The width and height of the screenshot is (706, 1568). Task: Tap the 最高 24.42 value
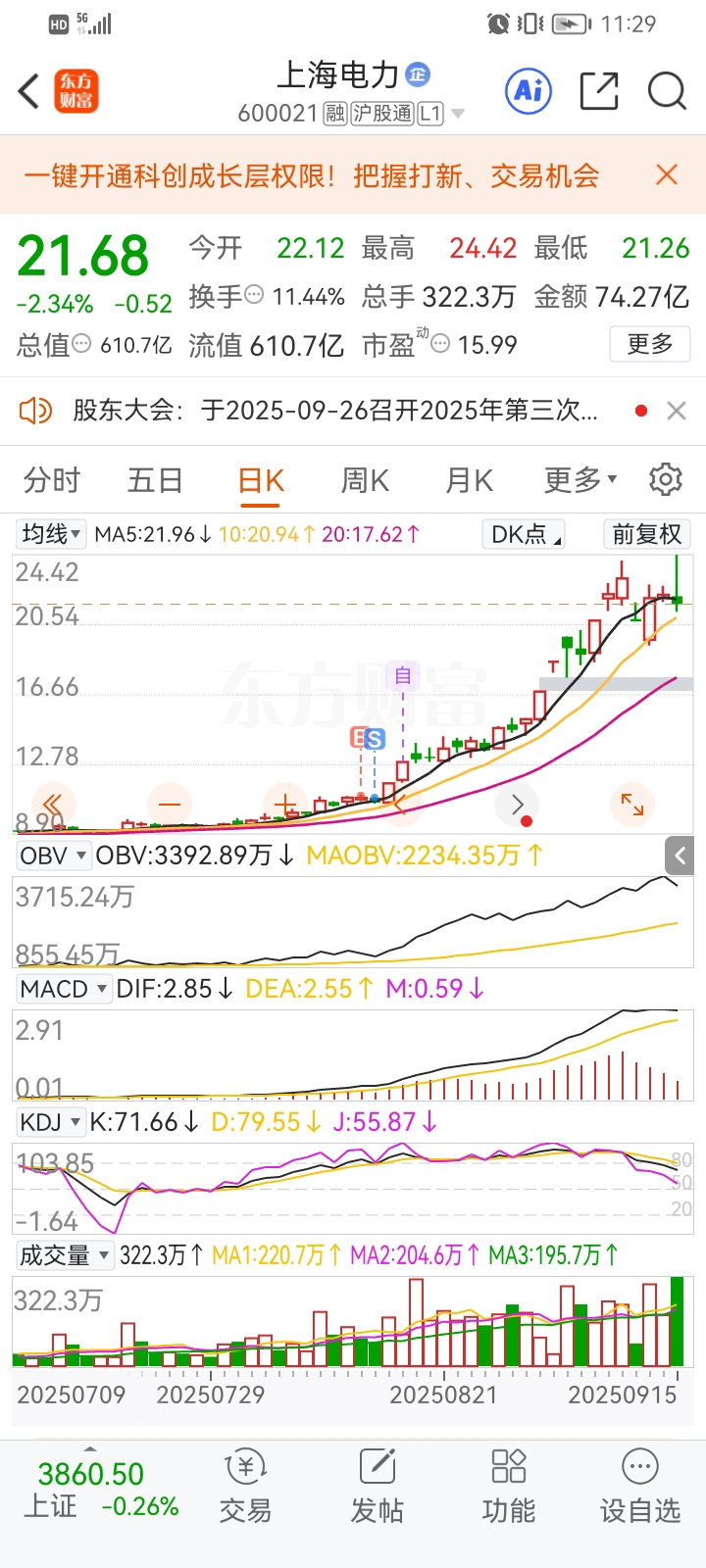(x=483, y=248)
